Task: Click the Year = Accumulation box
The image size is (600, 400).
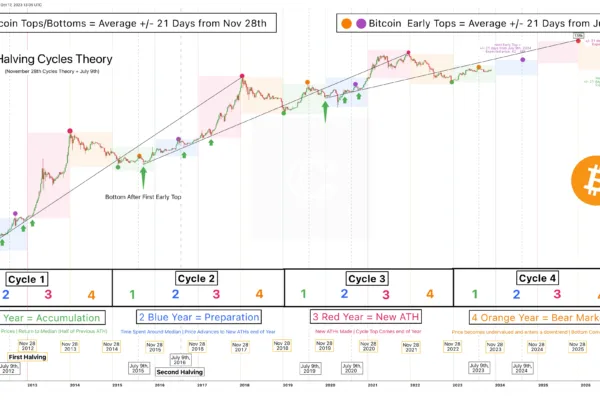Action: coord(52,318)
